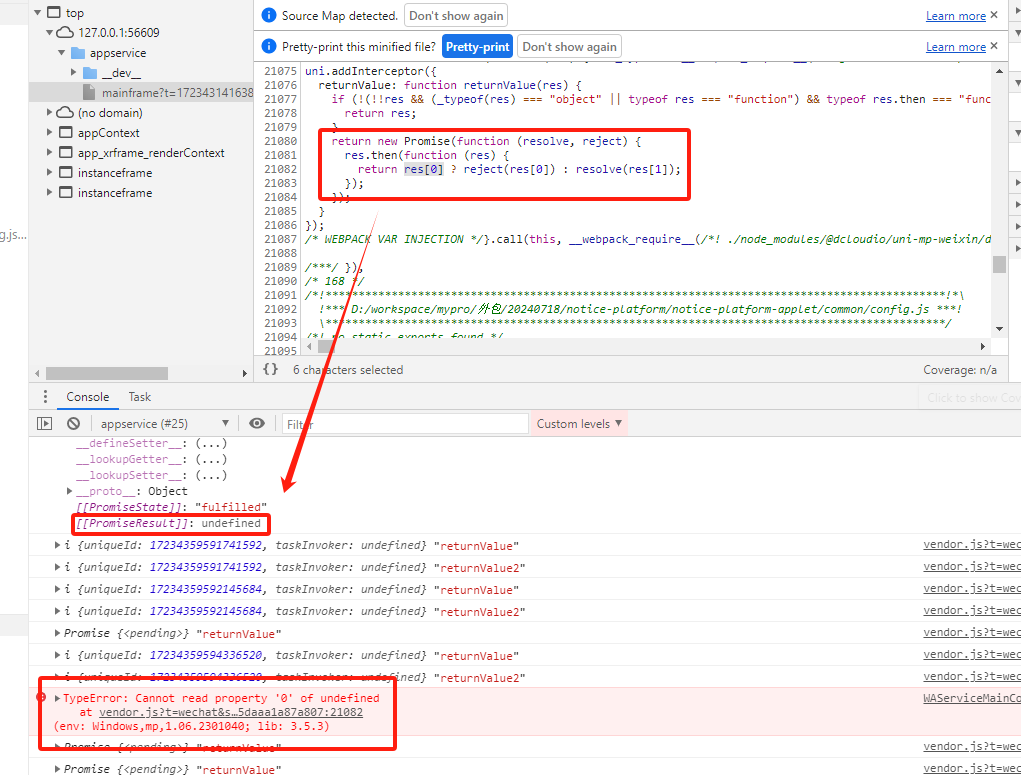Click code editor horizontal scrollbar thumb
Image resolution: width=1021 pixels, height=775 pixels.
coord(326,346)
